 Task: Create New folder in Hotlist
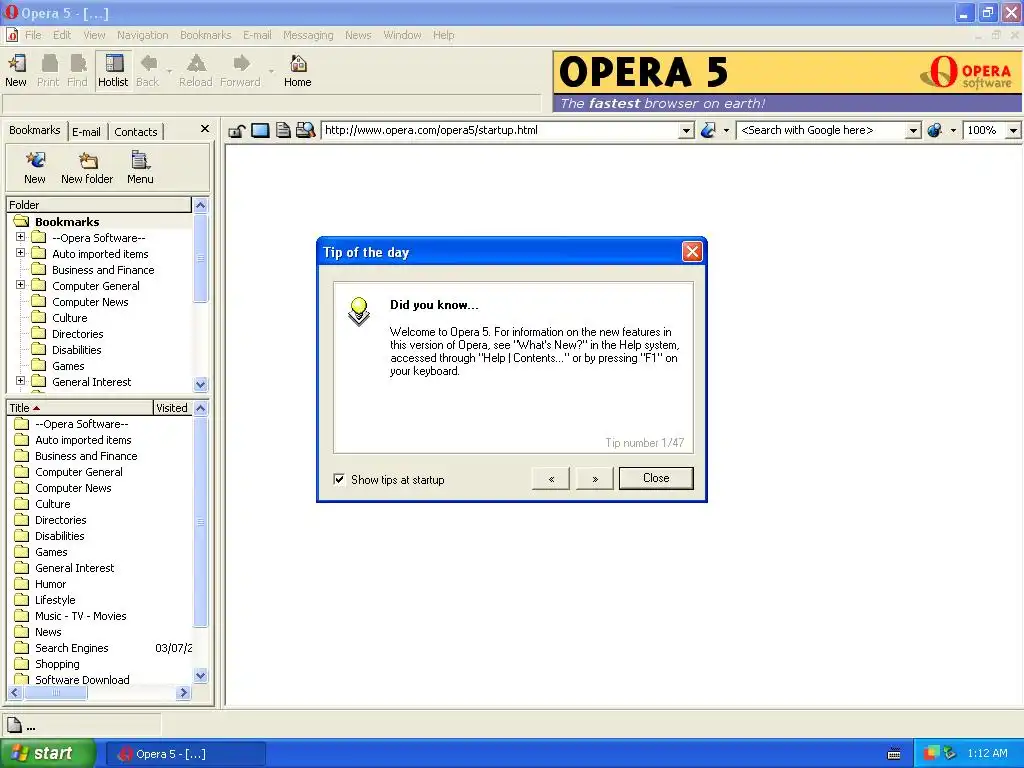coord(88,168)
